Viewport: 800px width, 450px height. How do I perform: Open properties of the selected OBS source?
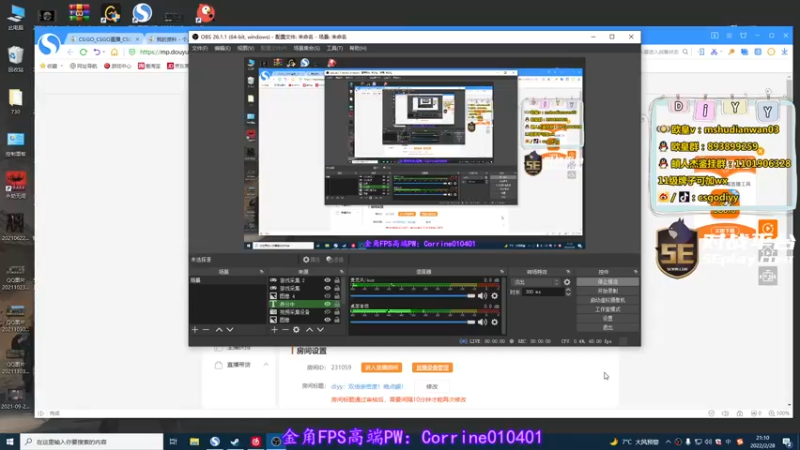tap(310, 260)
